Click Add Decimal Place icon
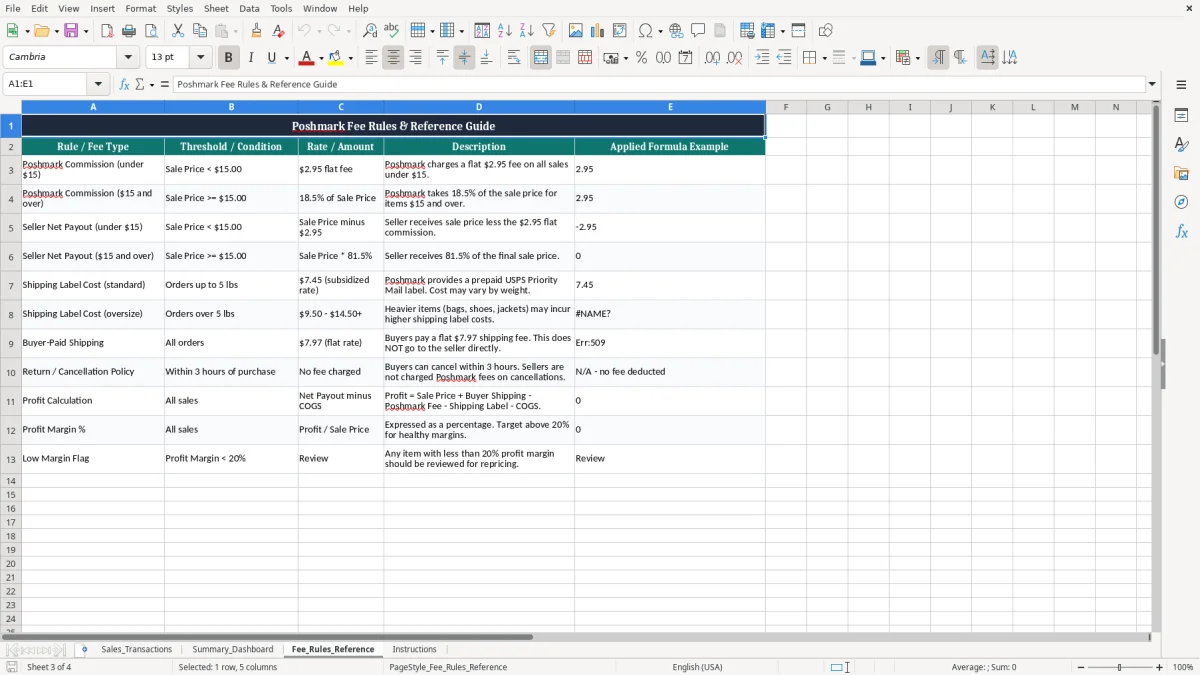 point(712,58)
